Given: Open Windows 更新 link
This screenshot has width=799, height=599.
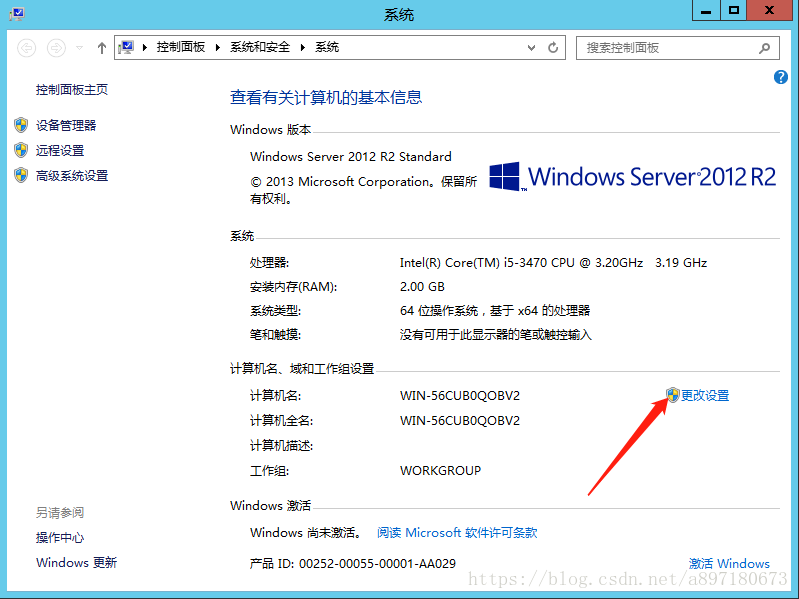Looking at the screenshot, I should pyautogui.click(x=76, y=562).
